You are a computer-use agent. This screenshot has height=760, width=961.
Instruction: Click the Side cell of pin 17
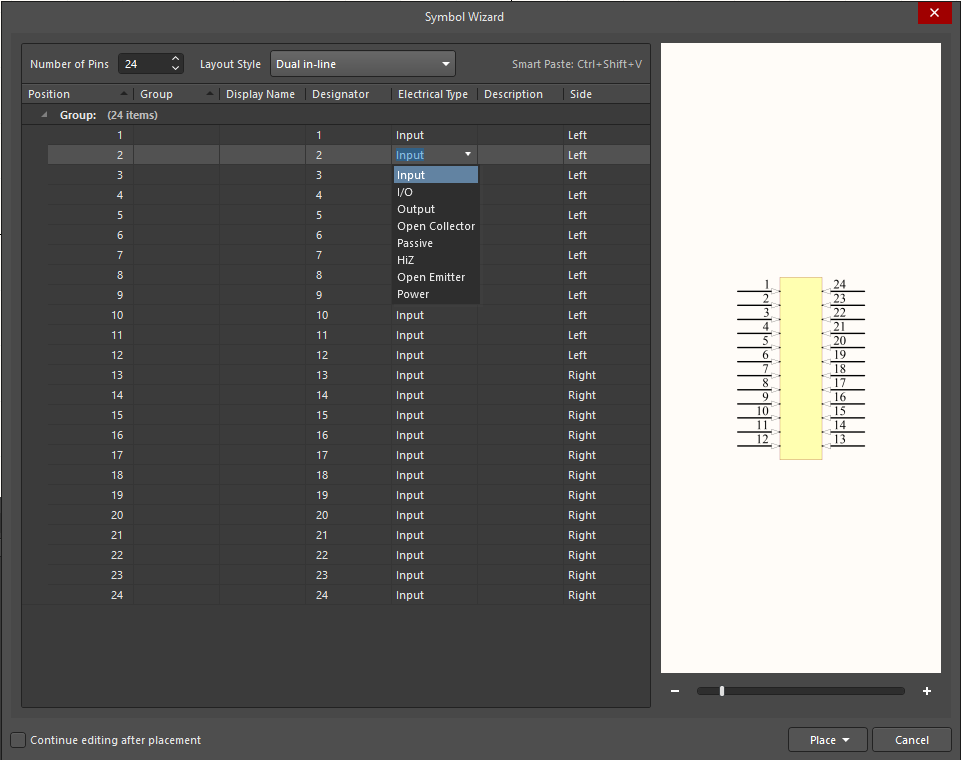[607, 455]
